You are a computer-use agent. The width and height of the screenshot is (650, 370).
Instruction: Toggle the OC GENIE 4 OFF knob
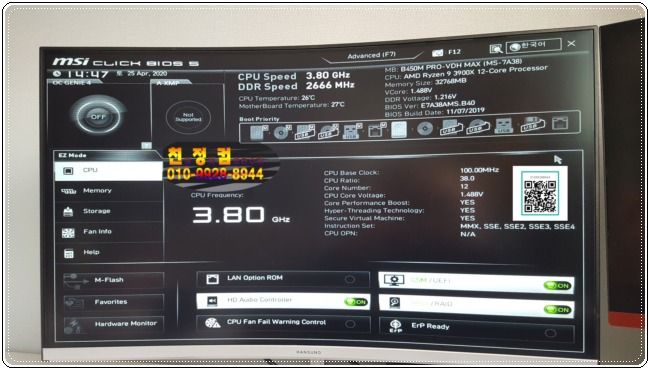point(98,116)
